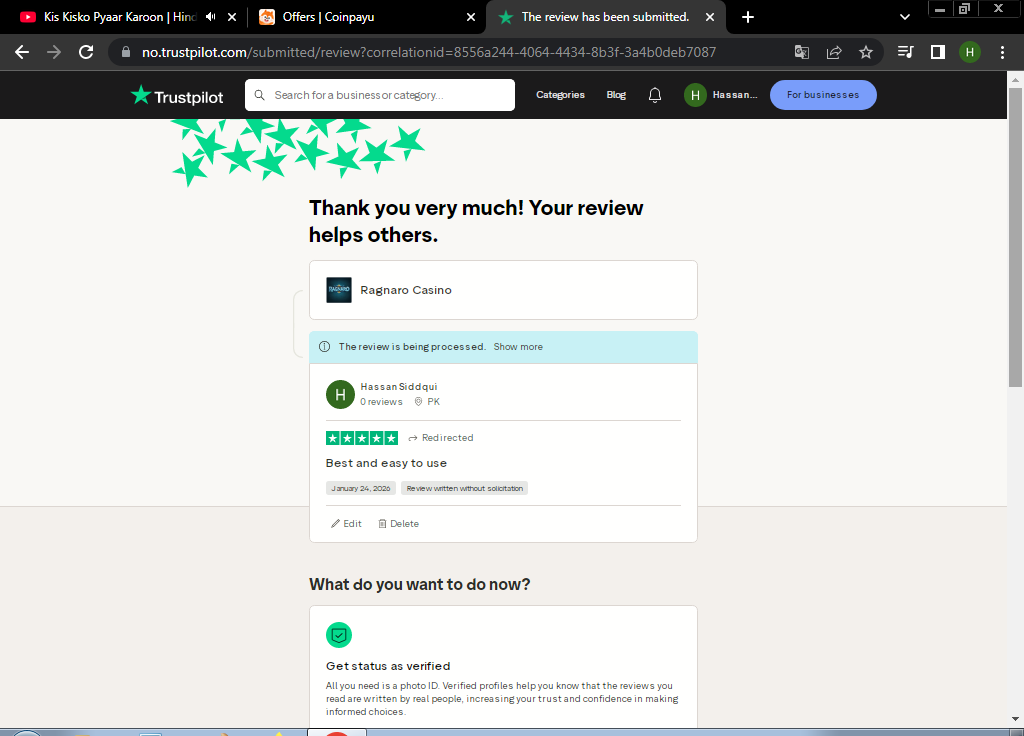Viewport: 1024px width, 736px height.
Task: Open Chrome profile H avatar
Action: pos(970,52)
